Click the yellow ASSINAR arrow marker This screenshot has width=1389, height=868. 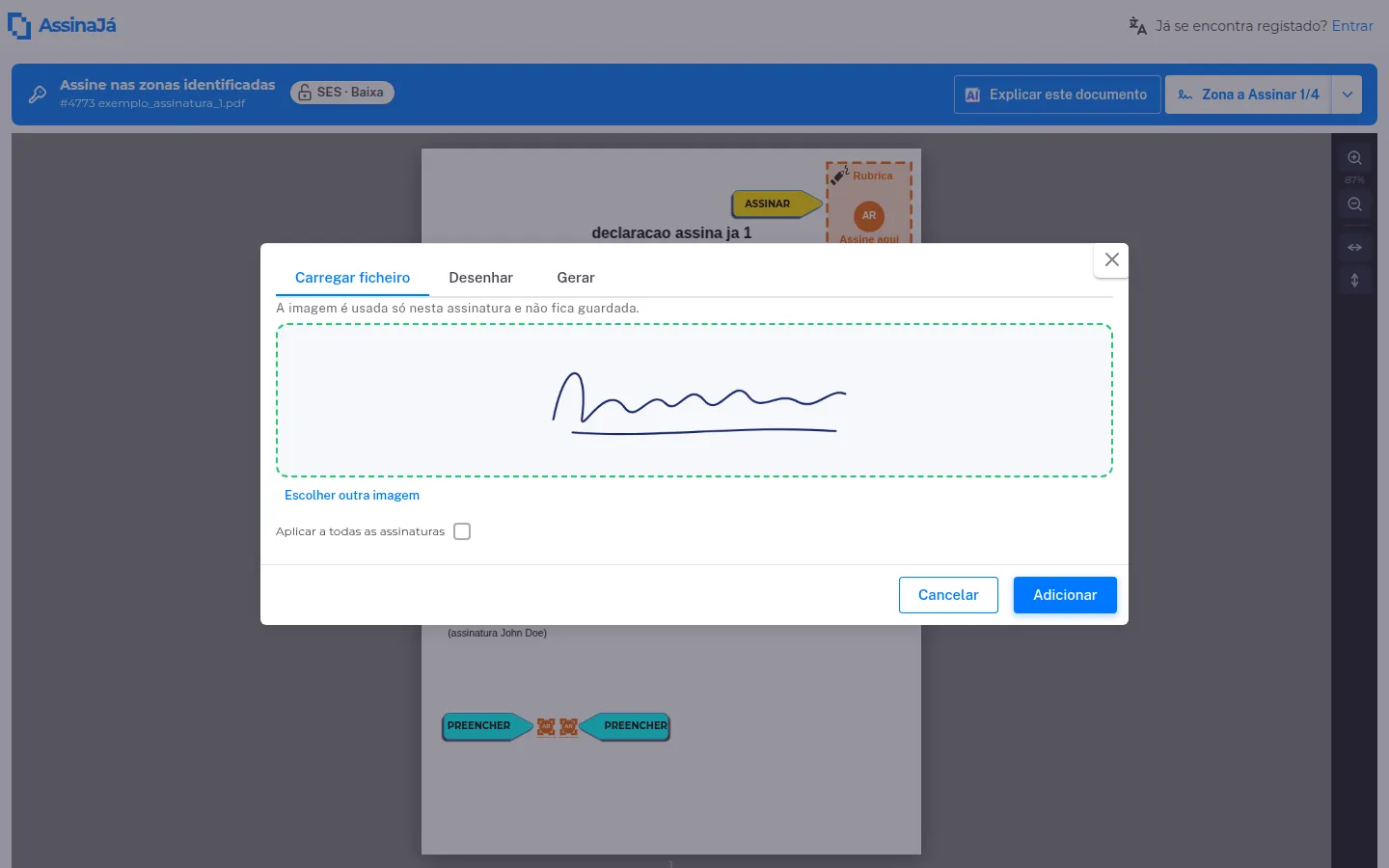[x=776, y=203]
